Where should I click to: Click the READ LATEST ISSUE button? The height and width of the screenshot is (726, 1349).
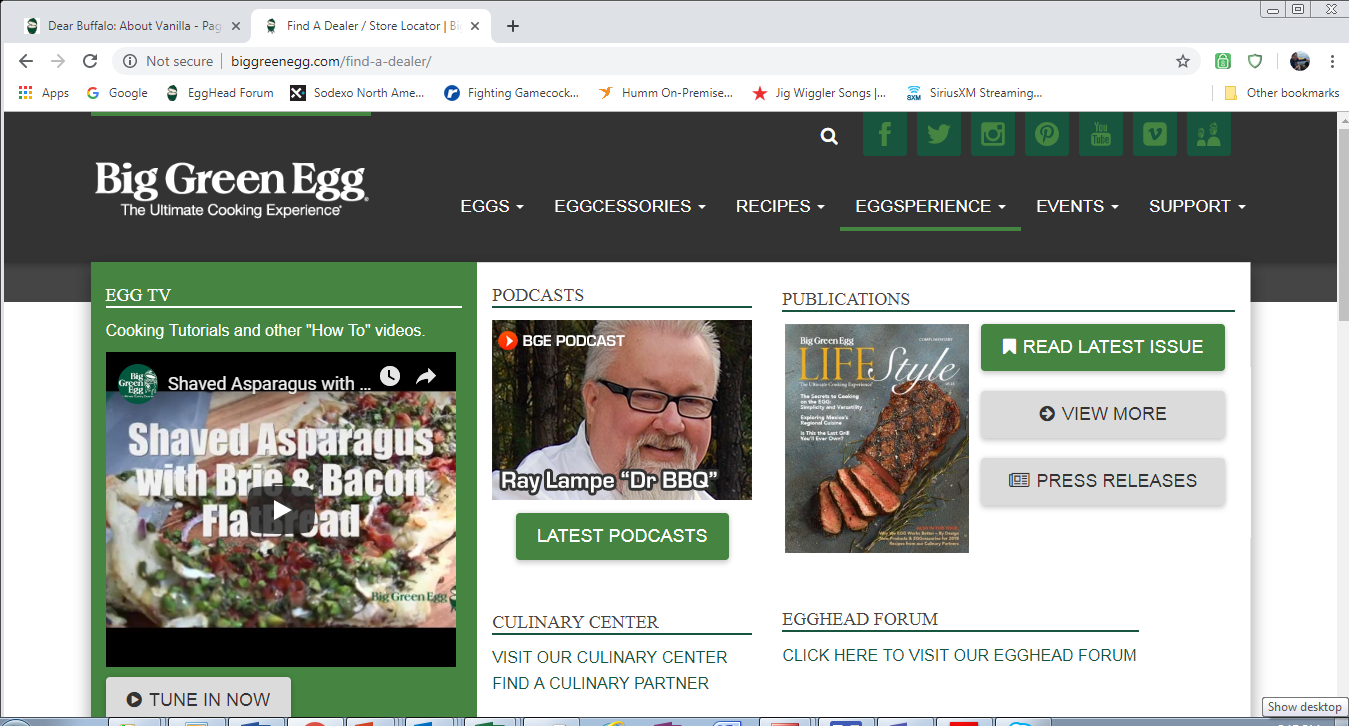[1102, 347]
